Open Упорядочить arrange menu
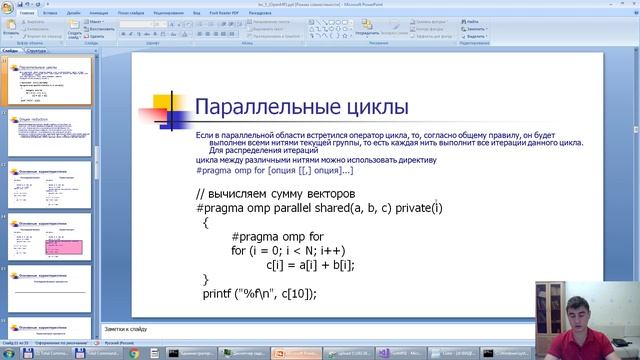The image size is (640, 360). 367,27
